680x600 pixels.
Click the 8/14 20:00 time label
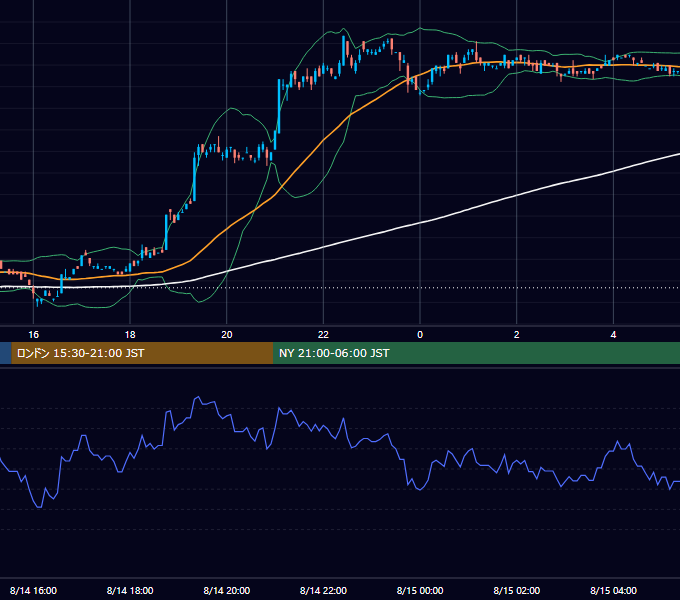tap(227, 590)
